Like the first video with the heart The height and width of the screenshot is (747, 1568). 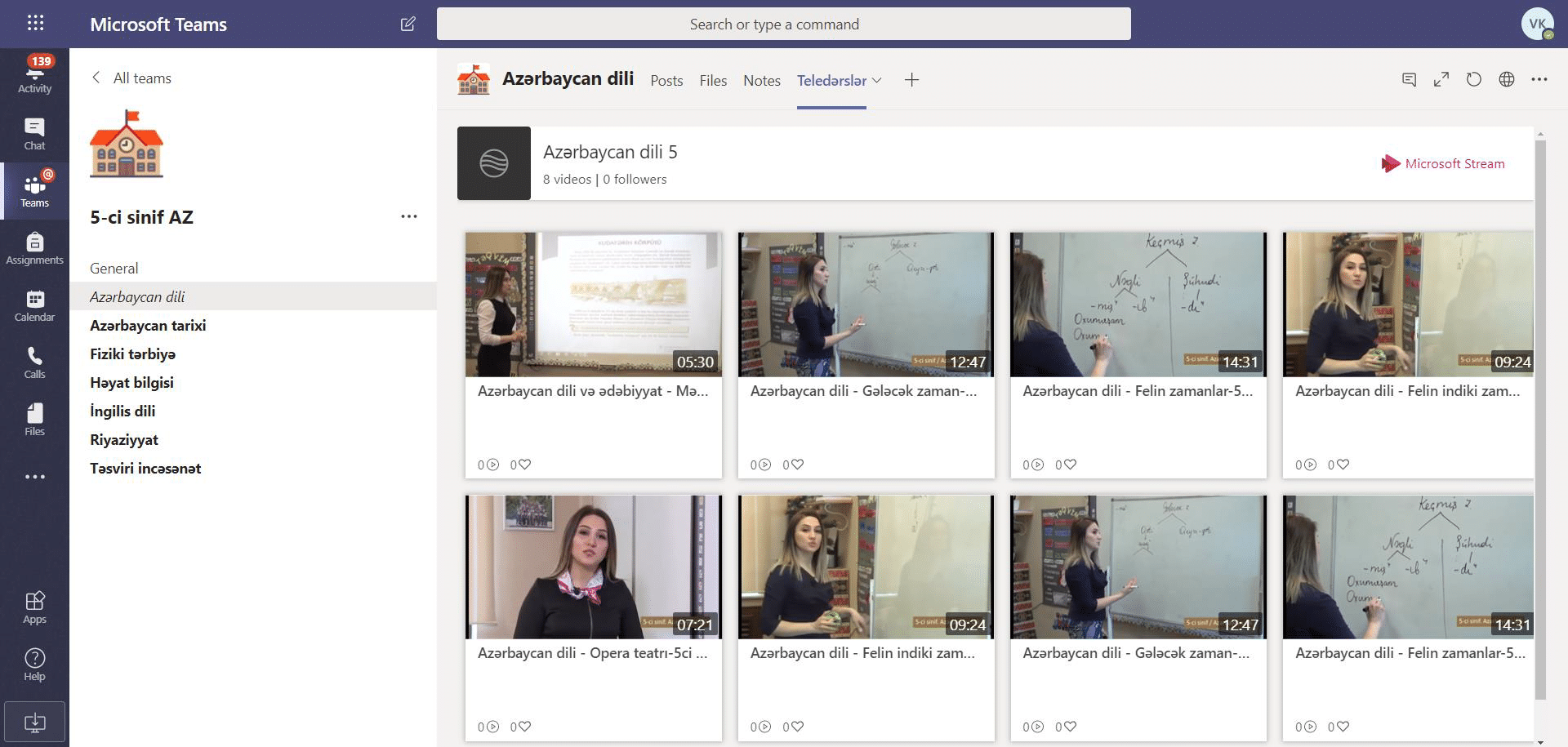pyautogui.click(x=524, y=464)
